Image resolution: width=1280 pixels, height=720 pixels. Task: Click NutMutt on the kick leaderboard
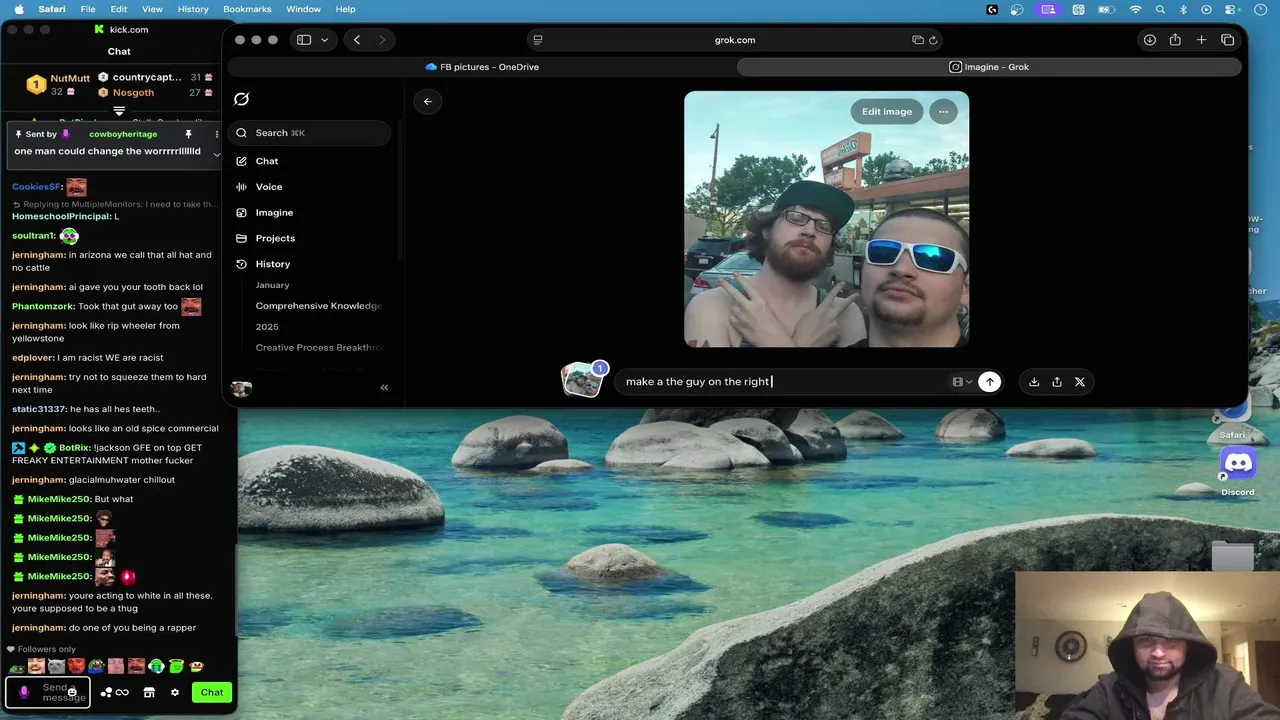tap(70, 78)
